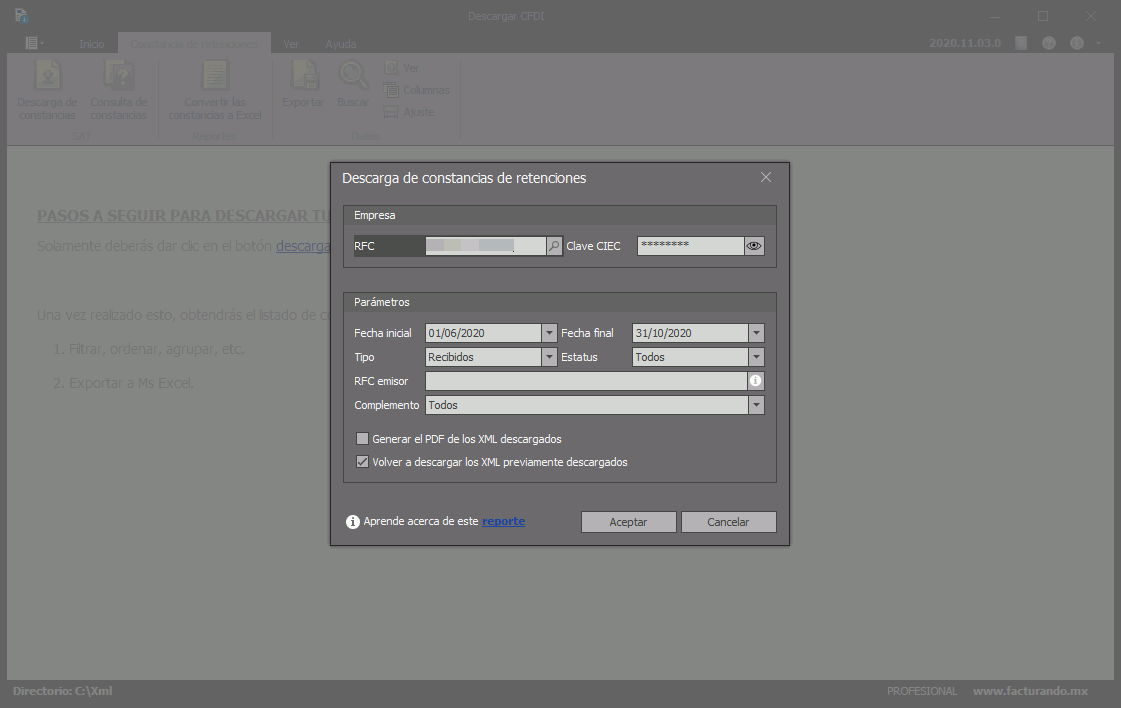This screenshot has height=708, width=1121.
Task: Close the Descarga de constancias dialog
Action: (x=766, y=177)
